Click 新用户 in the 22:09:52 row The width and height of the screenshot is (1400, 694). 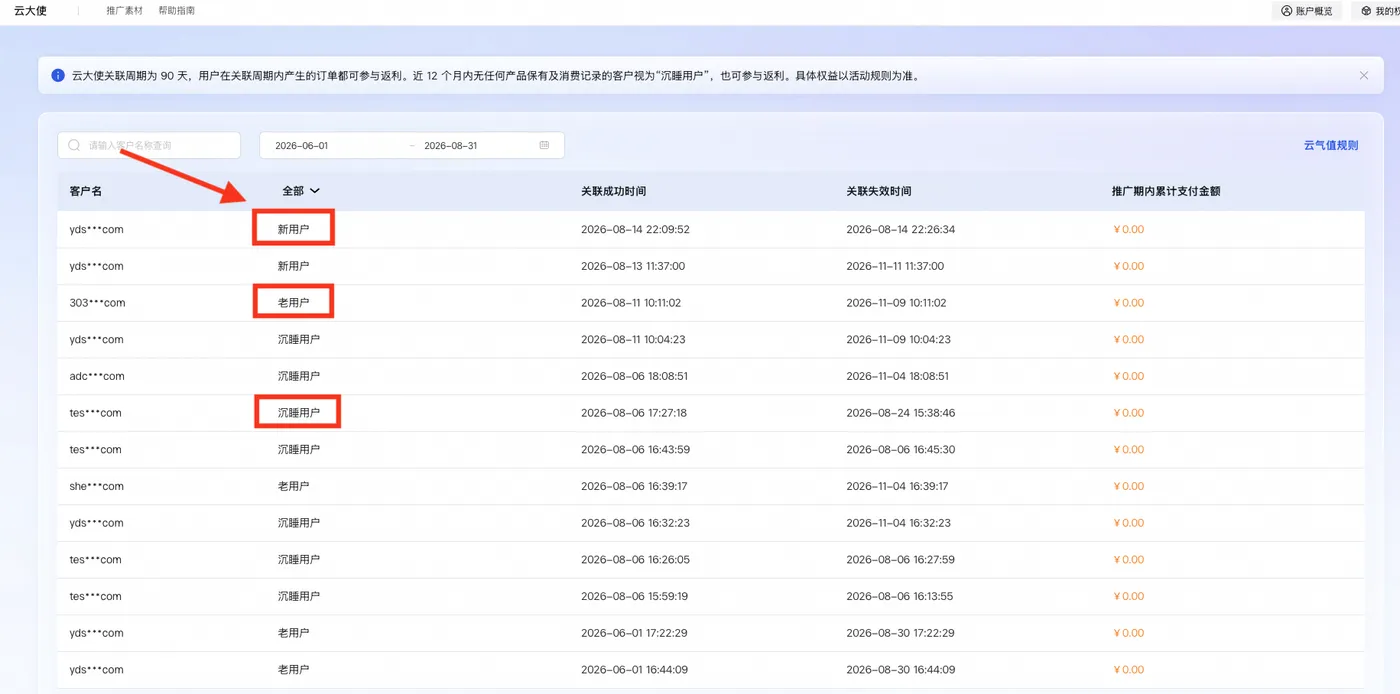point(293,229)
